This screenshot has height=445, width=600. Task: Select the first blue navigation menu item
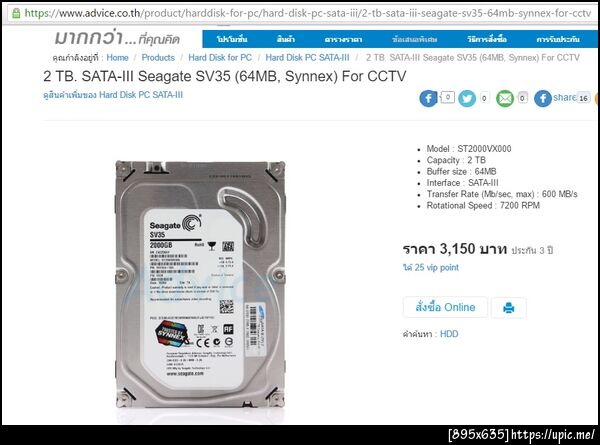(x=232, y=39)
